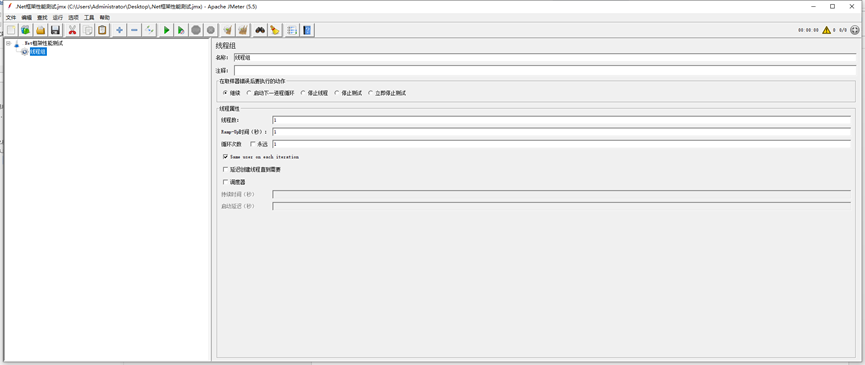
Task: Save the test plan with floppy icon
Action: coord(55,30)
